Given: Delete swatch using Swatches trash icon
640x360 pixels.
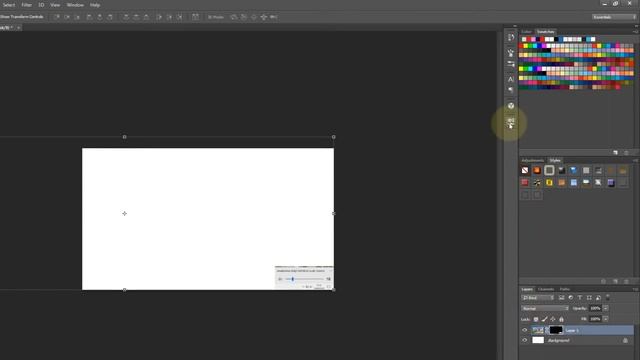Looking at the screenshot, I should [627, 153].
